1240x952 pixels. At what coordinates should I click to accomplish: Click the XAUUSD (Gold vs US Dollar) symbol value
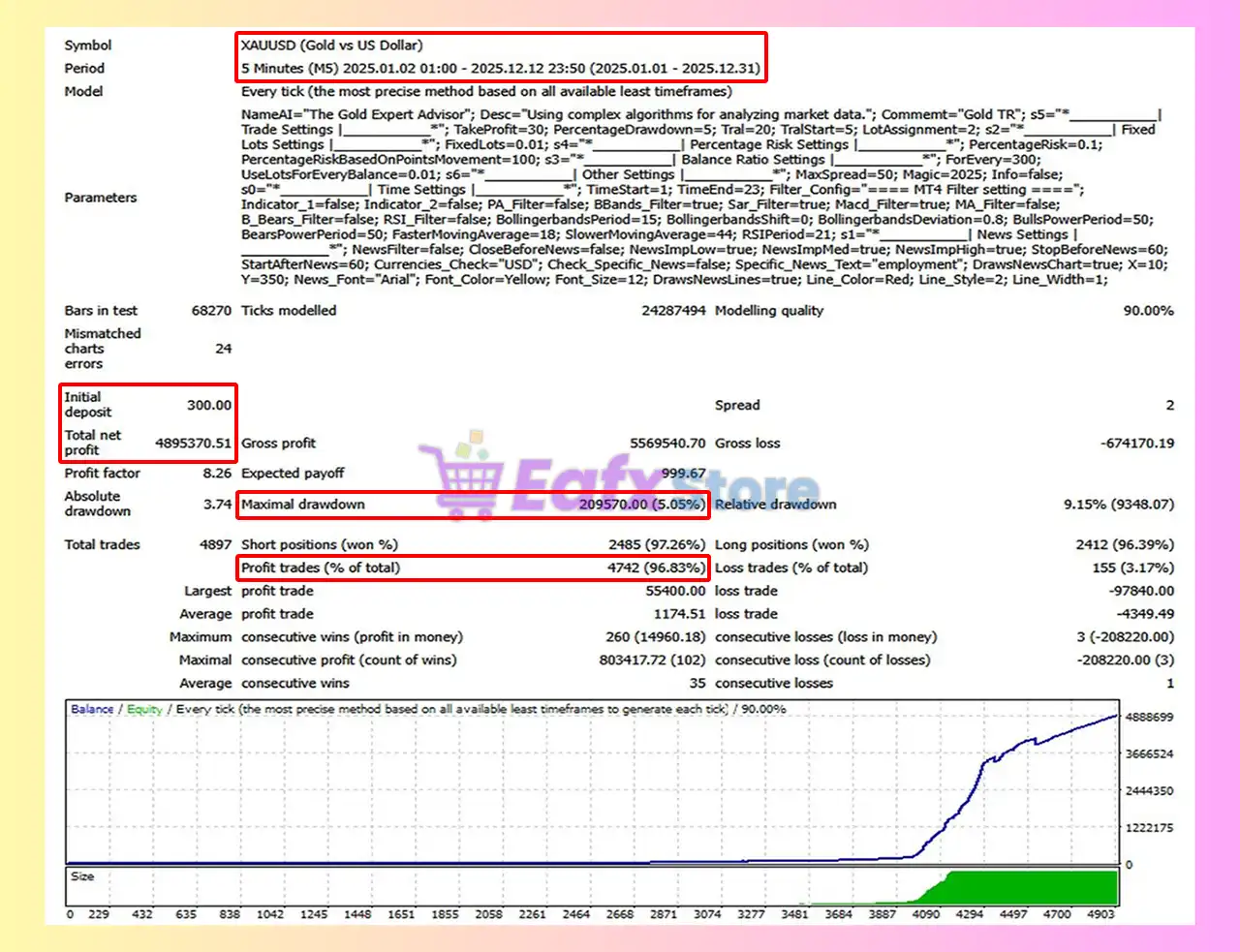click(x=331, y=46)
